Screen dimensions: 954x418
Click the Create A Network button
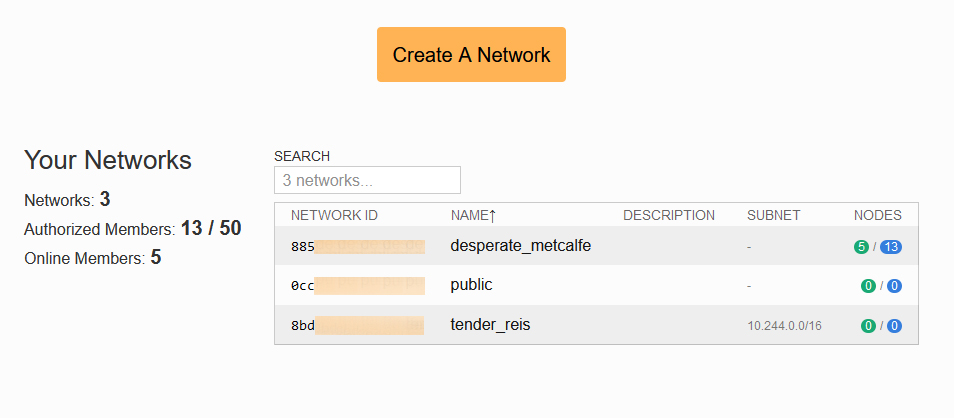point(471,55)
